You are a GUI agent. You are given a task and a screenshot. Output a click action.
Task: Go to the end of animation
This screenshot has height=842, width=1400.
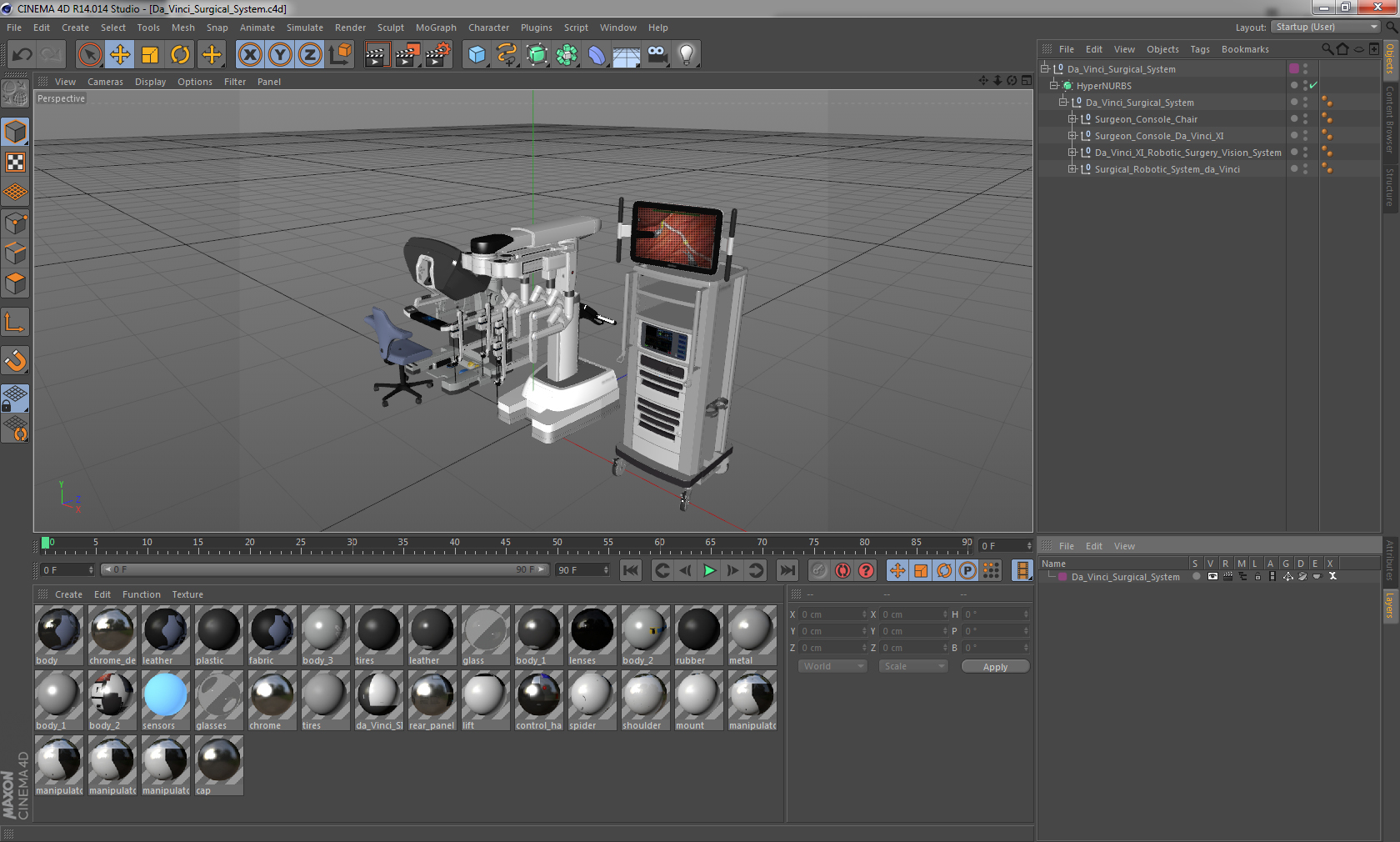coord(787,570)
